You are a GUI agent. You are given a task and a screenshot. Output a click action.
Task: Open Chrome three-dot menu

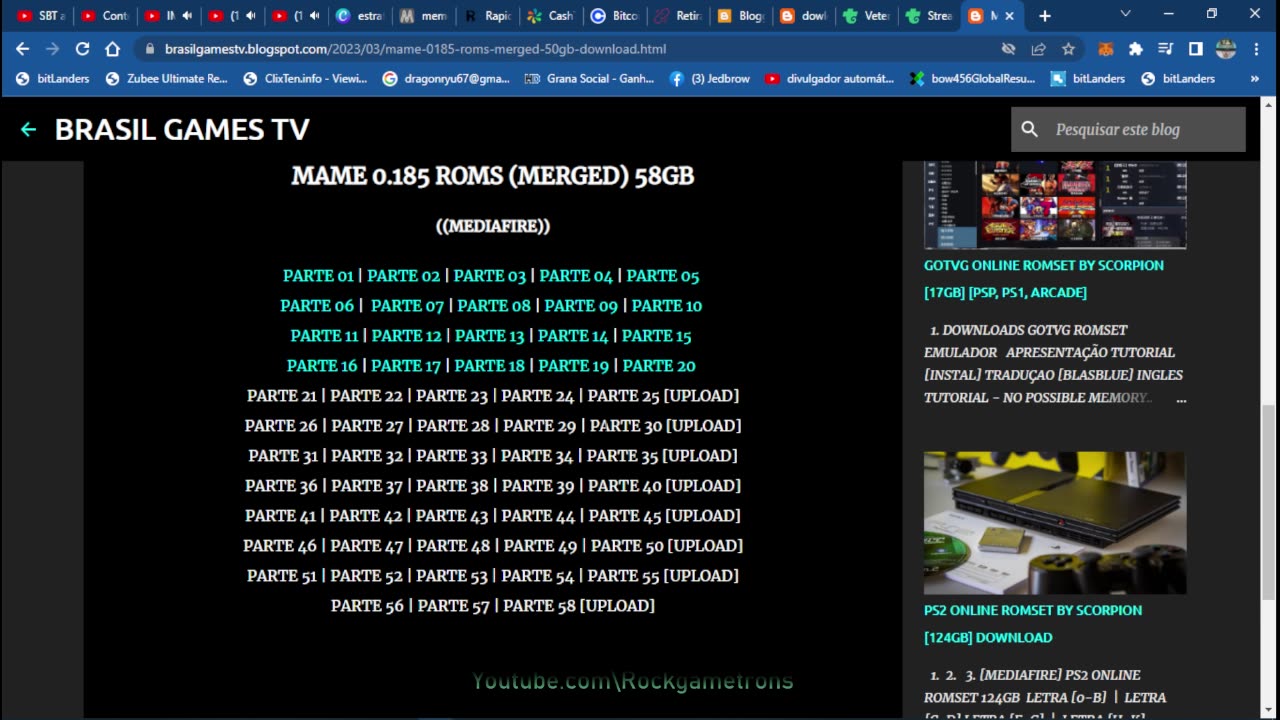click(x=1257, y=49)
